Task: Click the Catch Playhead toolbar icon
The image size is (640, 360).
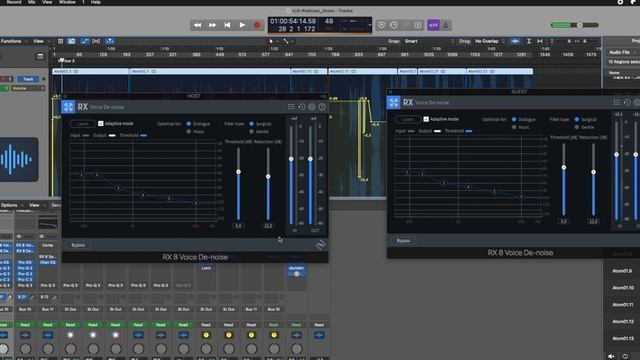Action: point(110,41)
